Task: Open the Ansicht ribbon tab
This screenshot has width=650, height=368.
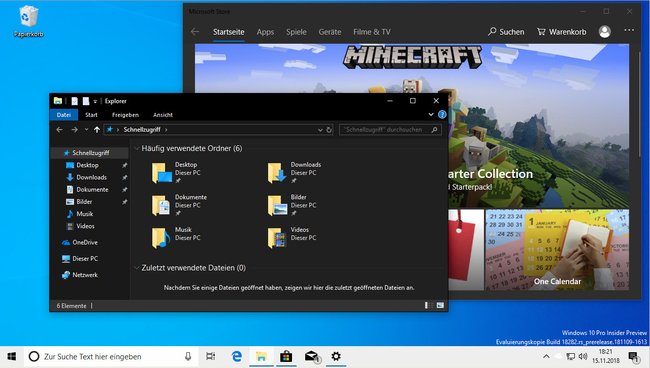Action: (163, 115)
